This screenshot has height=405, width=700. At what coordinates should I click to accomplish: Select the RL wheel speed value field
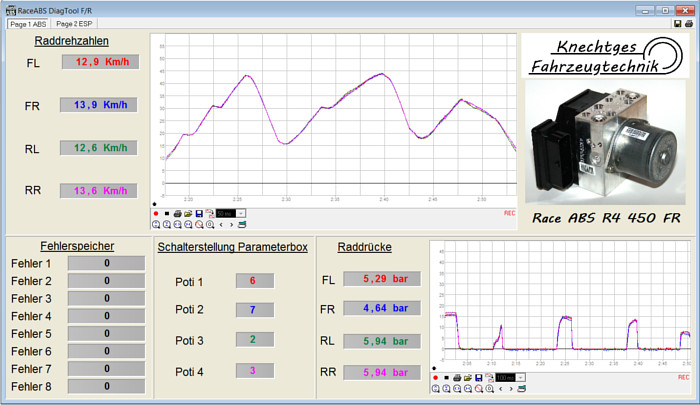click(x=99, y=148)
